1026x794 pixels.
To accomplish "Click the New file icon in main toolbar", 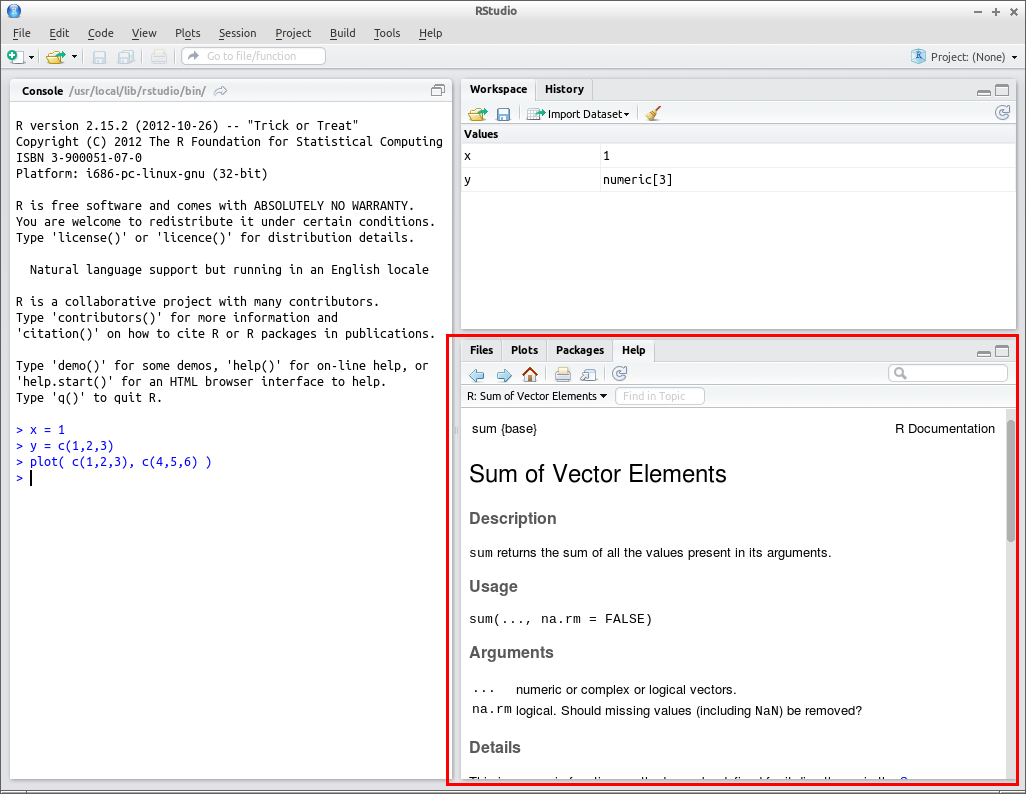I will click(14, 57).
